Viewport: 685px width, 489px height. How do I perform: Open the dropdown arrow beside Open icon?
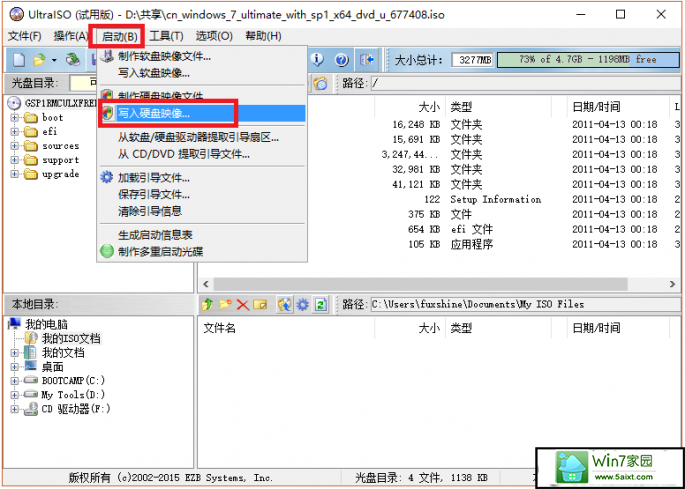coord(54,60)
